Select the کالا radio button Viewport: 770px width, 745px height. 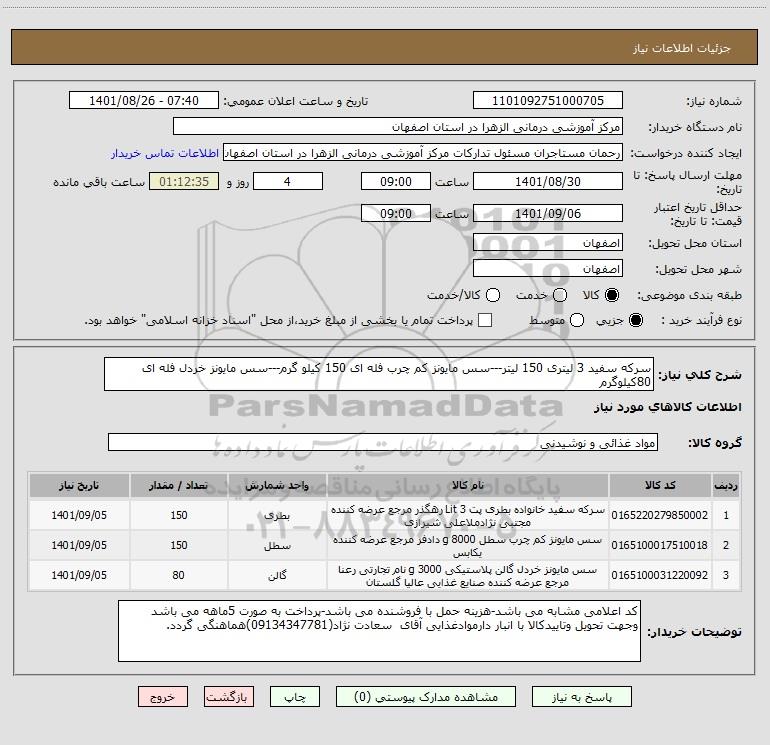click(612, 295)
